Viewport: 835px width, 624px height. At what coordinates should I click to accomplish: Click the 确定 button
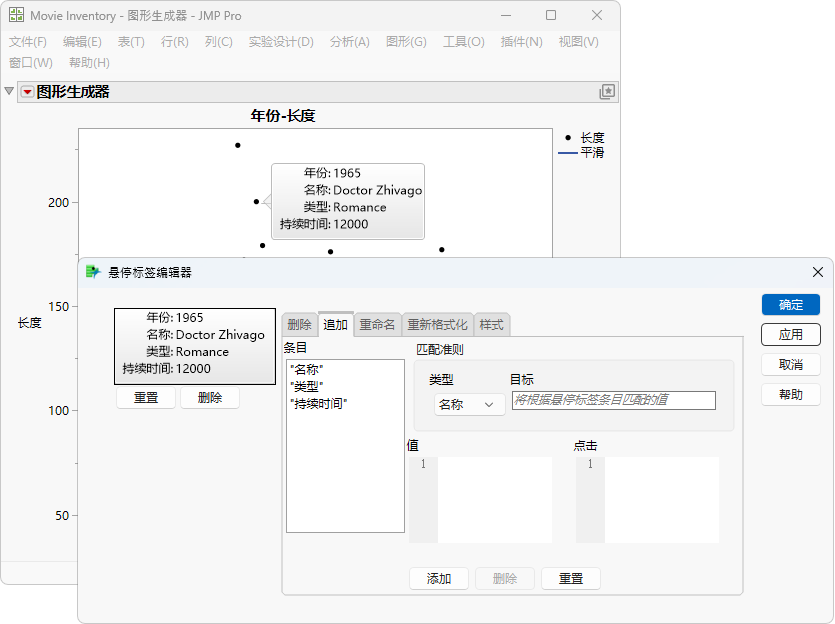click(x=790, y=305)
